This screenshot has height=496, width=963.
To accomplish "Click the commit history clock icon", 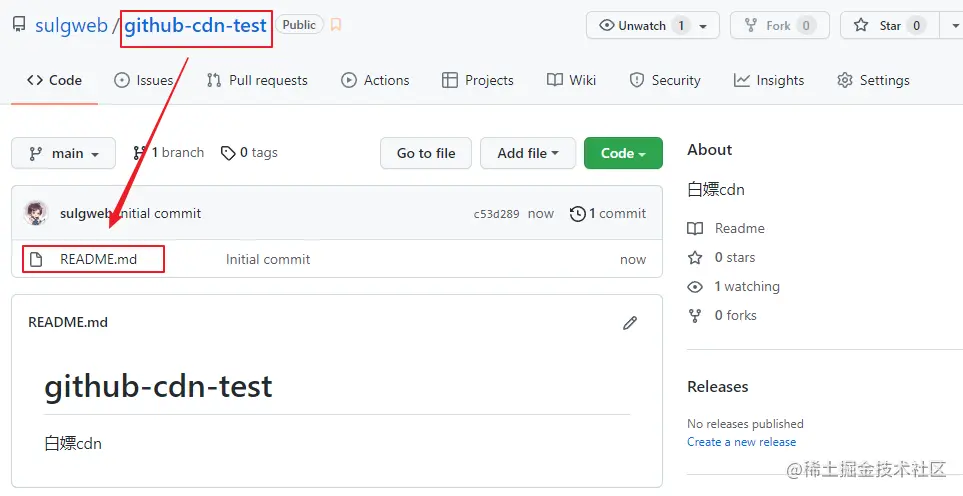I will 577,214.
